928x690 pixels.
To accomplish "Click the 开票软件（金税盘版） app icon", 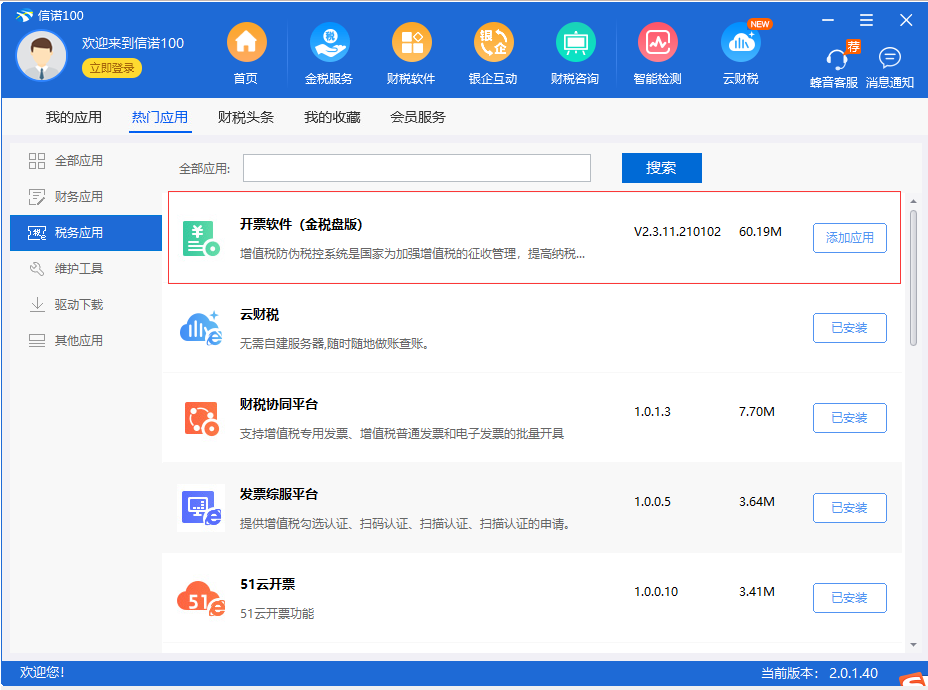I will [x=201, y=238].
